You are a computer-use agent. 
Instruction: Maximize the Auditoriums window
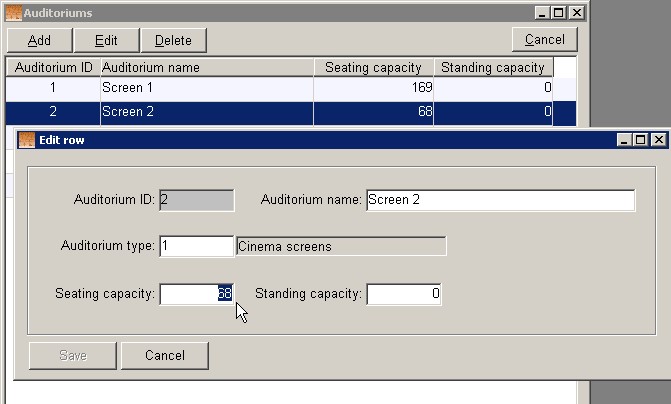point(558,13)
